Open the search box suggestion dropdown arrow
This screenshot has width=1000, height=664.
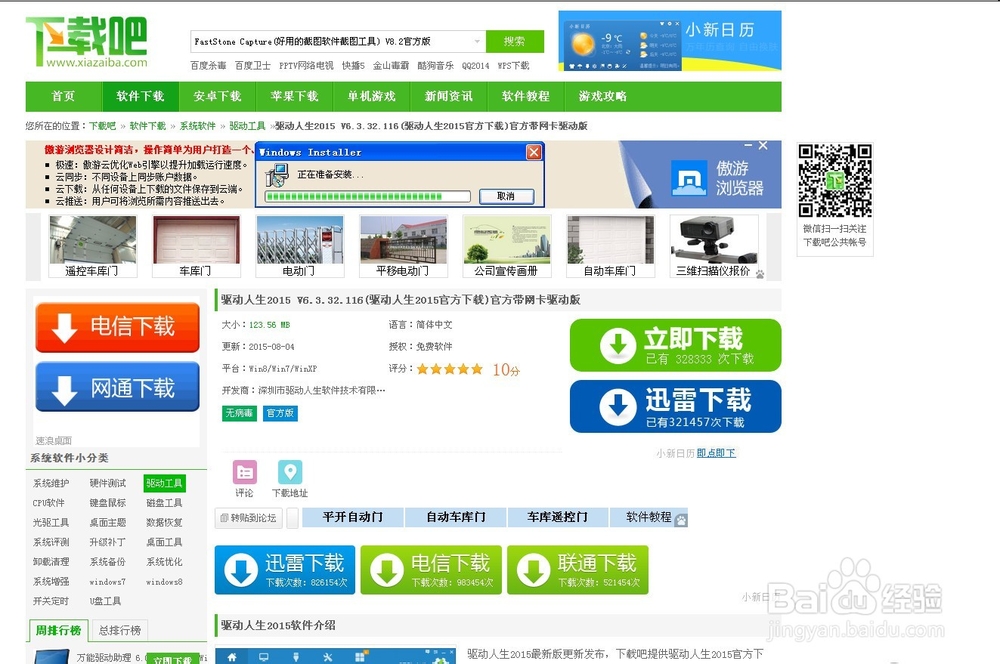pos(477,42)
